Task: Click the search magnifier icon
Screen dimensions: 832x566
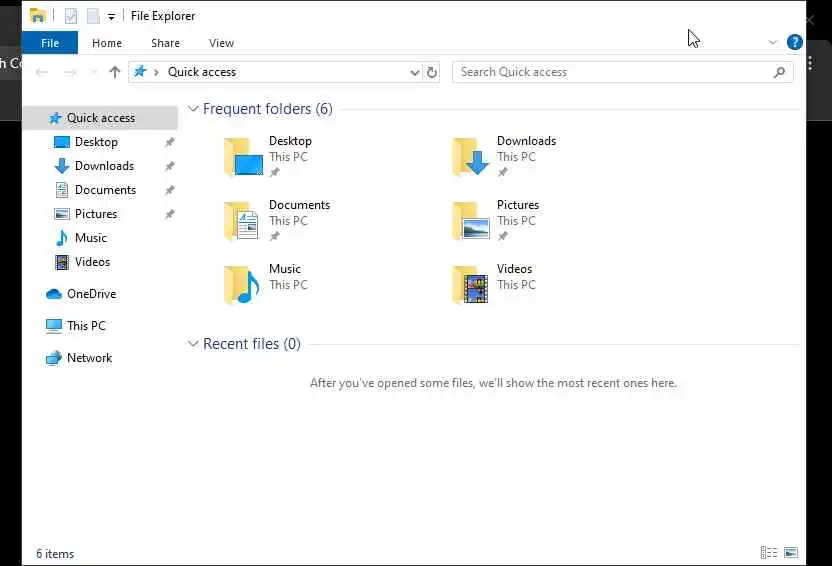Action: (x=779, y=72)
